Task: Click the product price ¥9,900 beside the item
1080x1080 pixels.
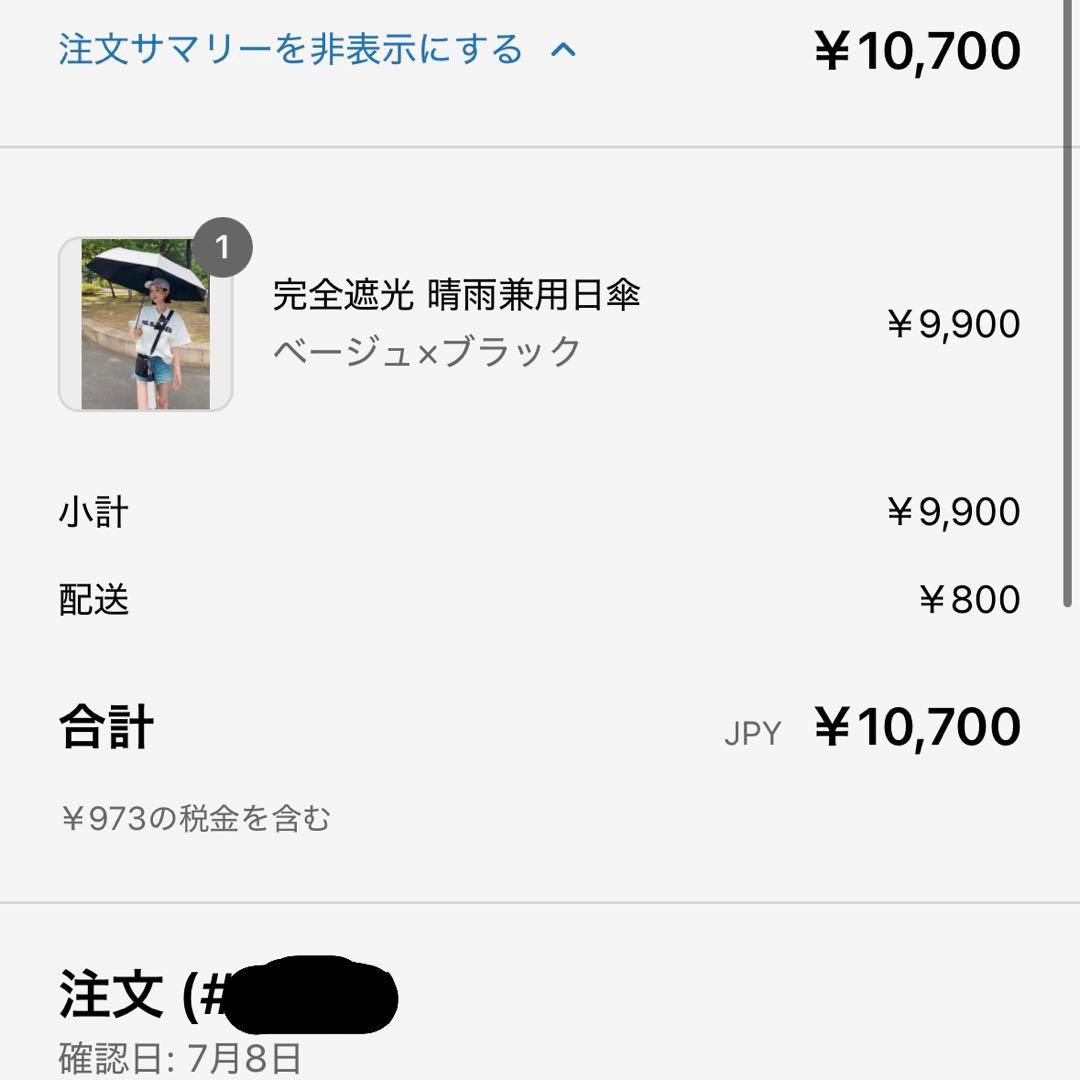Action: pos(953,324)
